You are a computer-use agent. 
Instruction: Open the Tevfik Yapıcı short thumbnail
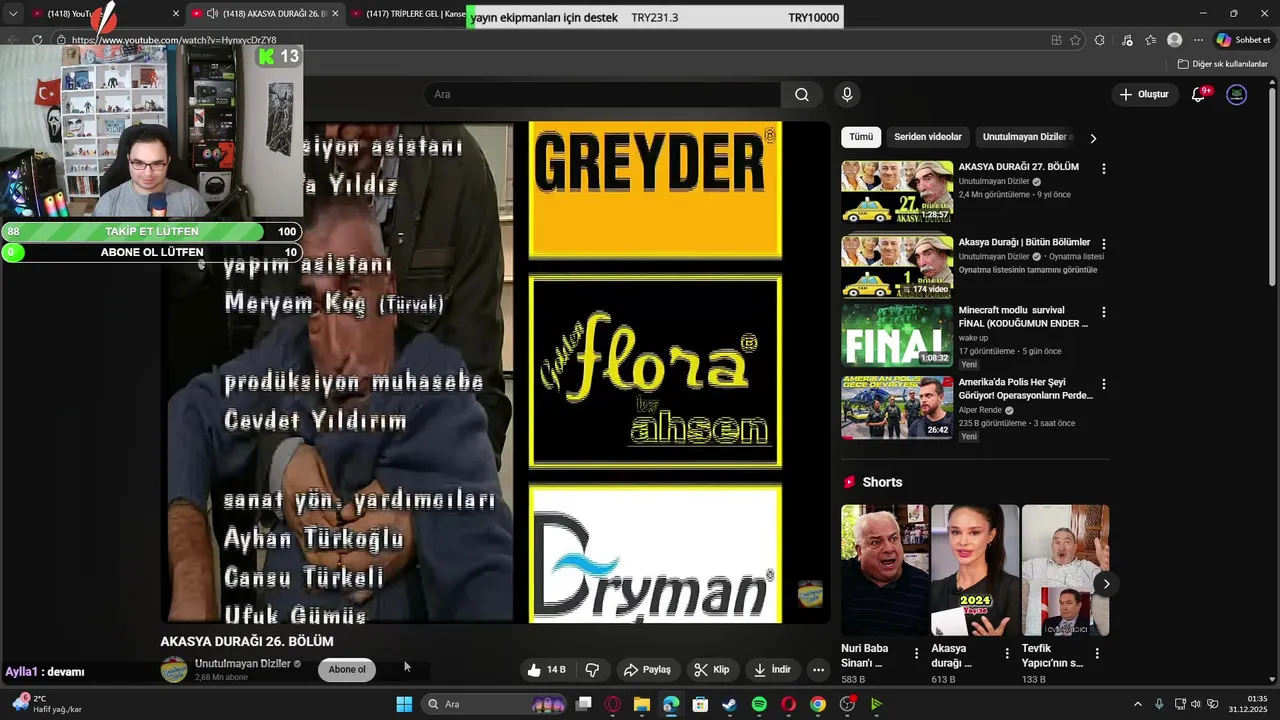click(x=1065, y=570)
